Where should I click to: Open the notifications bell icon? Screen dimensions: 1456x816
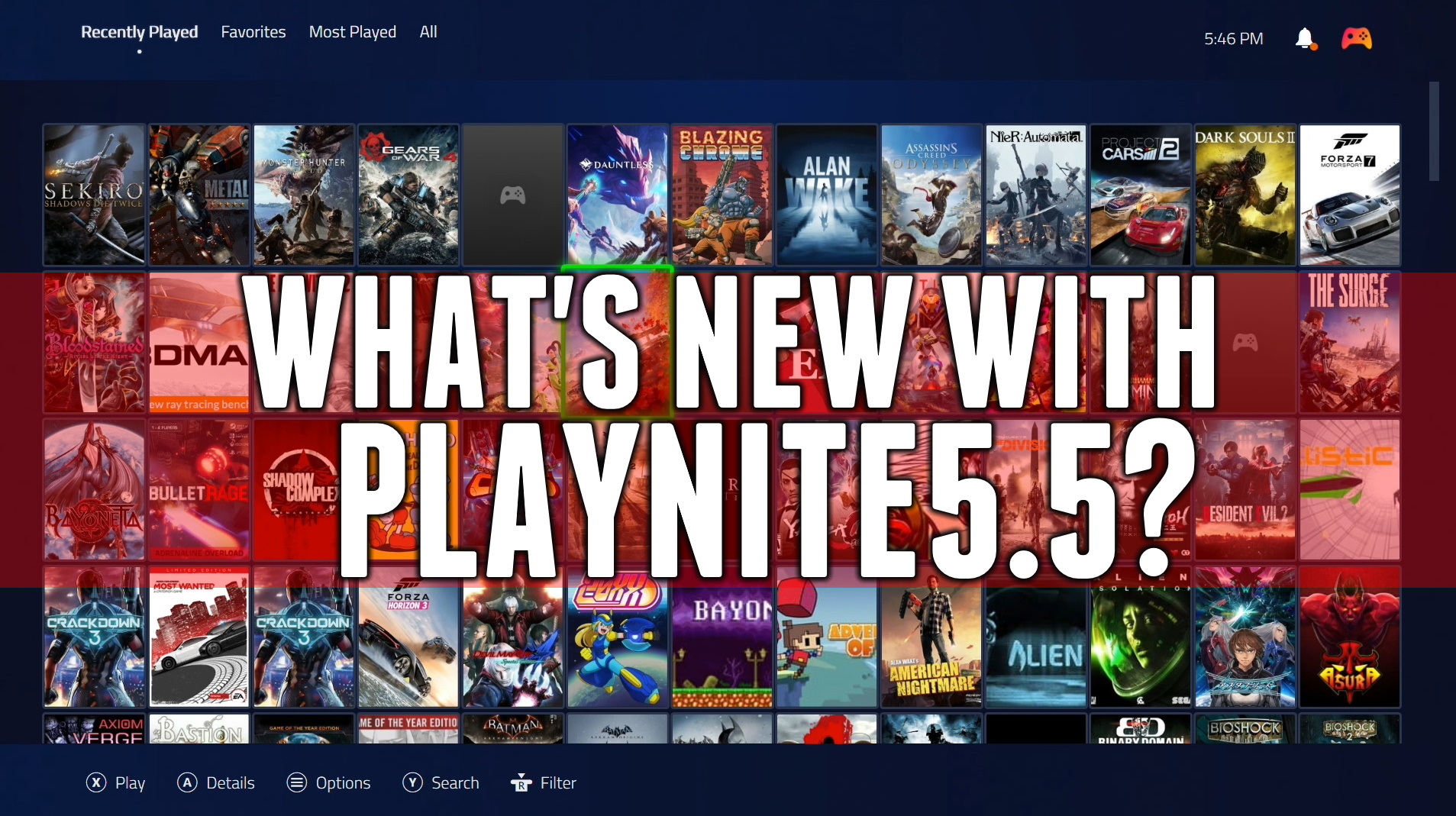pyautogui.click(x=1305, y=38)
